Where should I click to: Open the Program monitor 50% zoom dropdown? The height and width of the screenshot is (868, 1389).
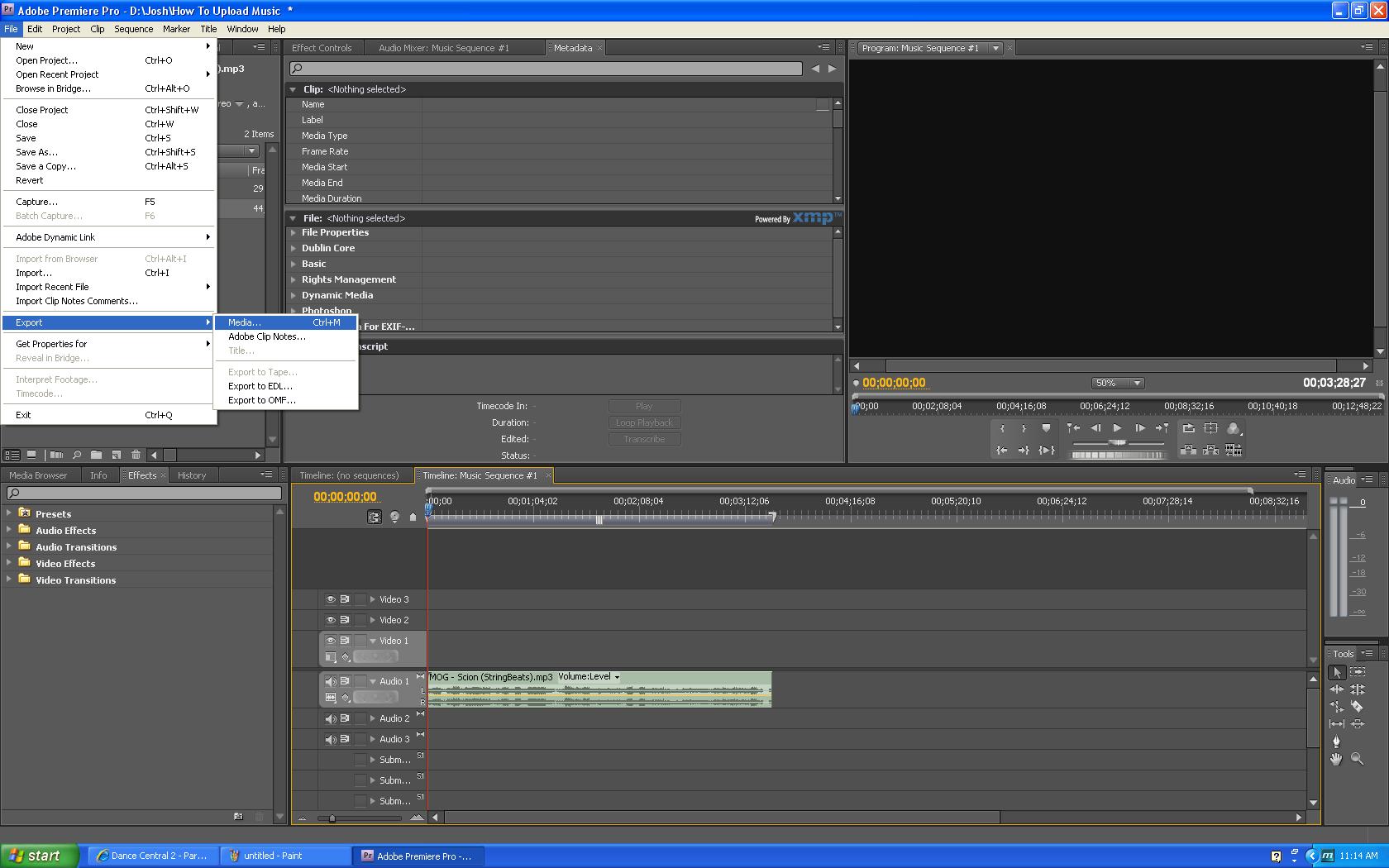[x=1118, y=384]
